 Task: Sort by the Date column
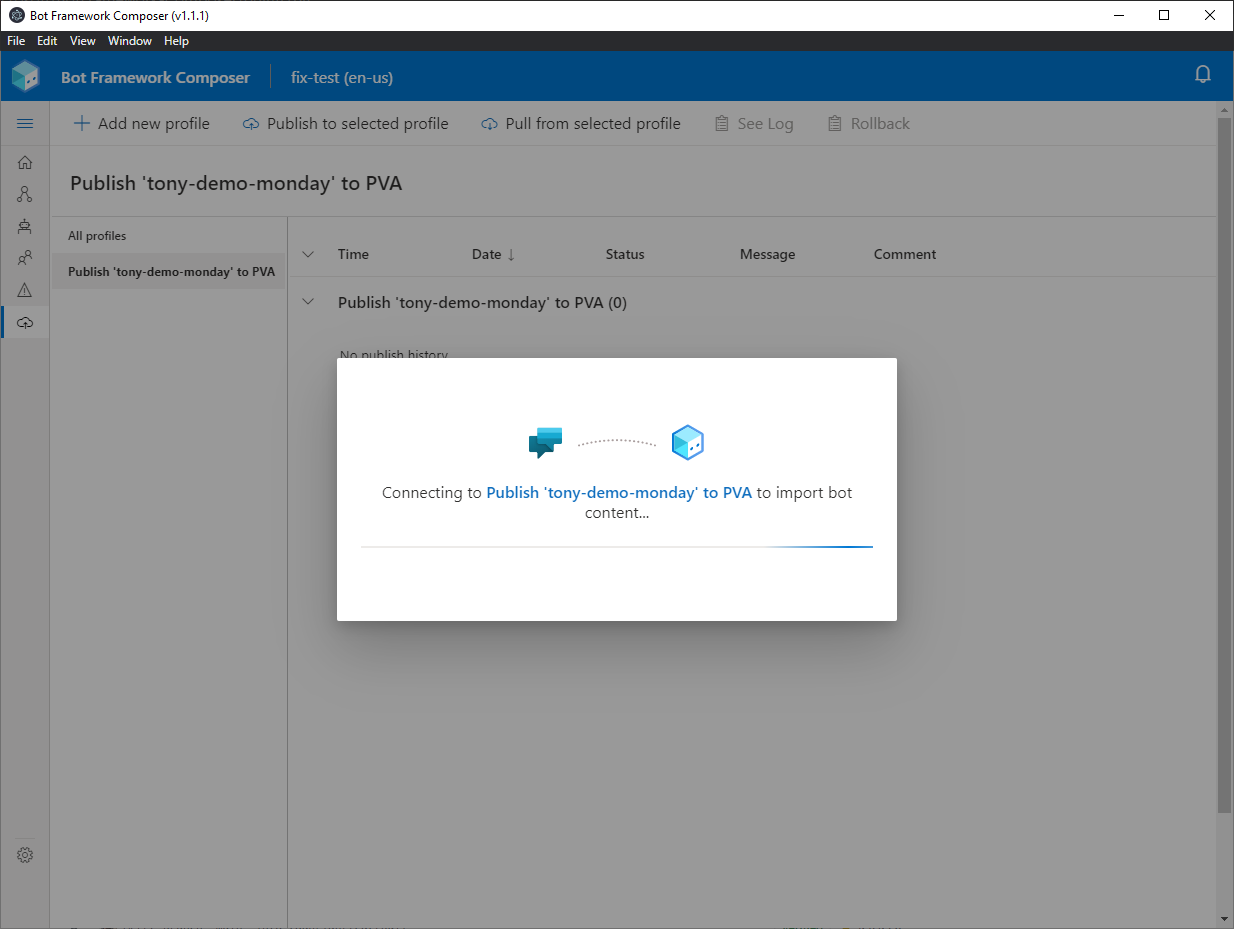pos(493,254)
